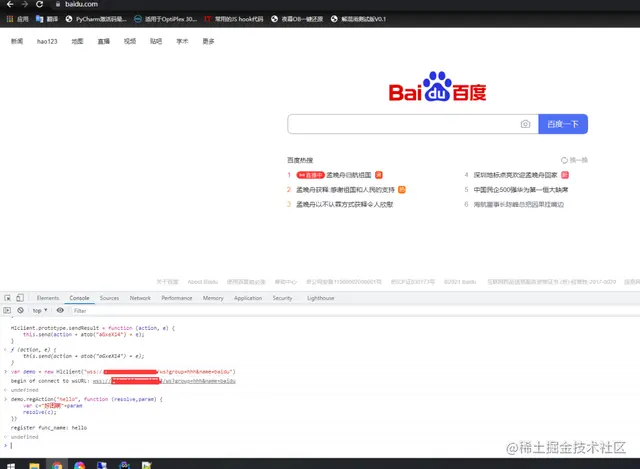The width and height of the screenshot is (640, 469).
Task: Open the Security tab
Action: (282, 298)
